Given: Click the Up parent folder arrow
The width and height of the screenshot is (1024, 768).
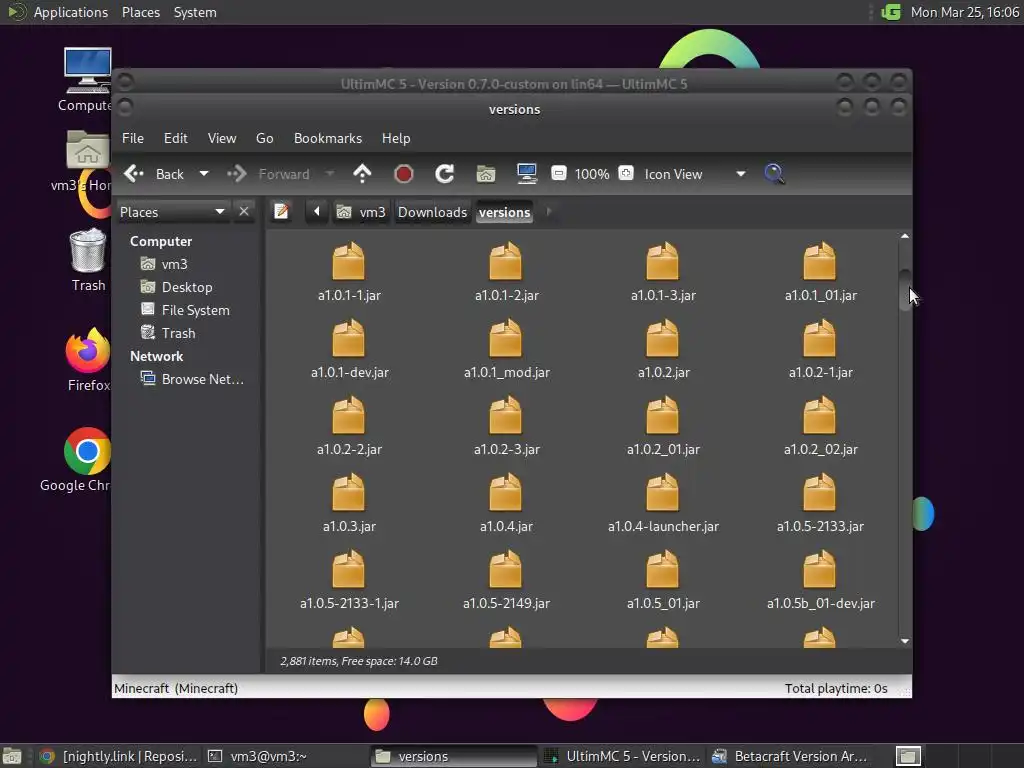Looking at the screenshot, I should 362,174.
